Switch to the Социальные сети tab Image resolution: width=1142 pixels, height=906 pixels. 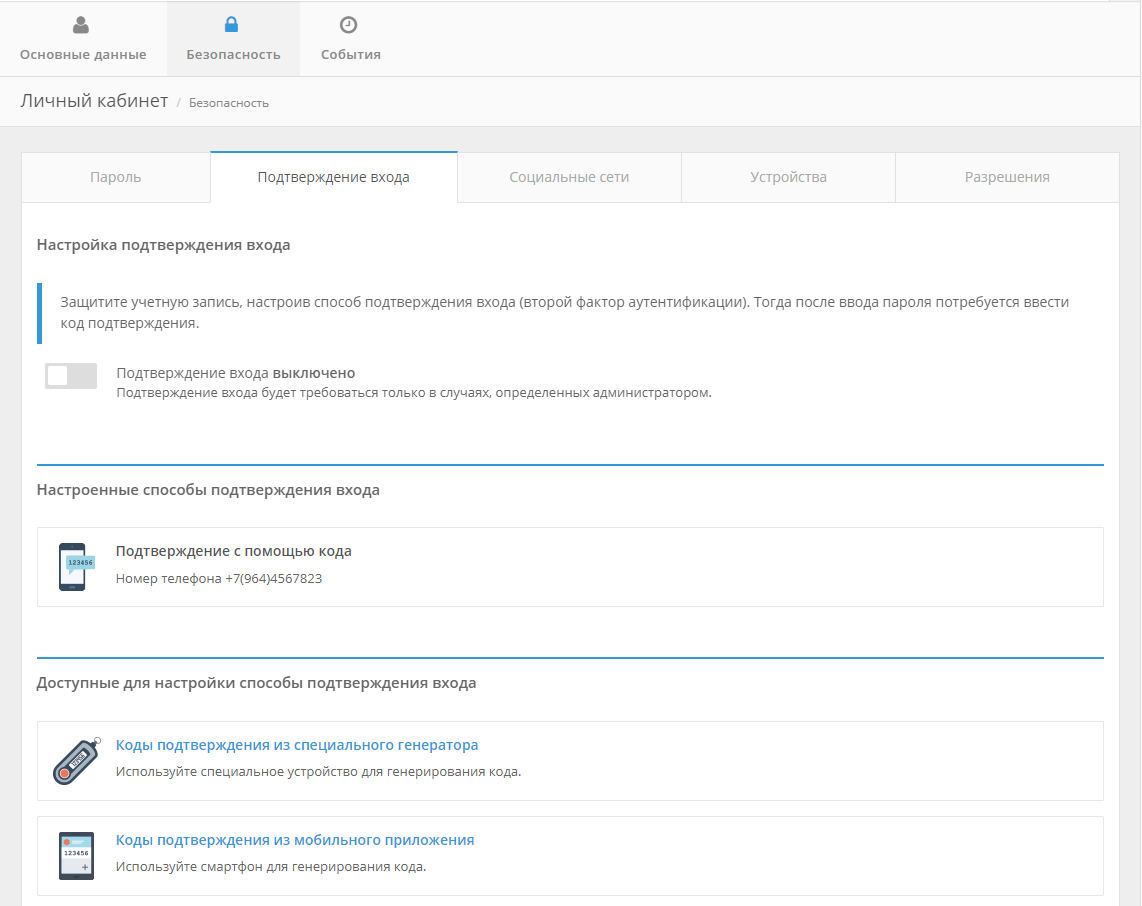pyautogui.click(x=569, y=177)
